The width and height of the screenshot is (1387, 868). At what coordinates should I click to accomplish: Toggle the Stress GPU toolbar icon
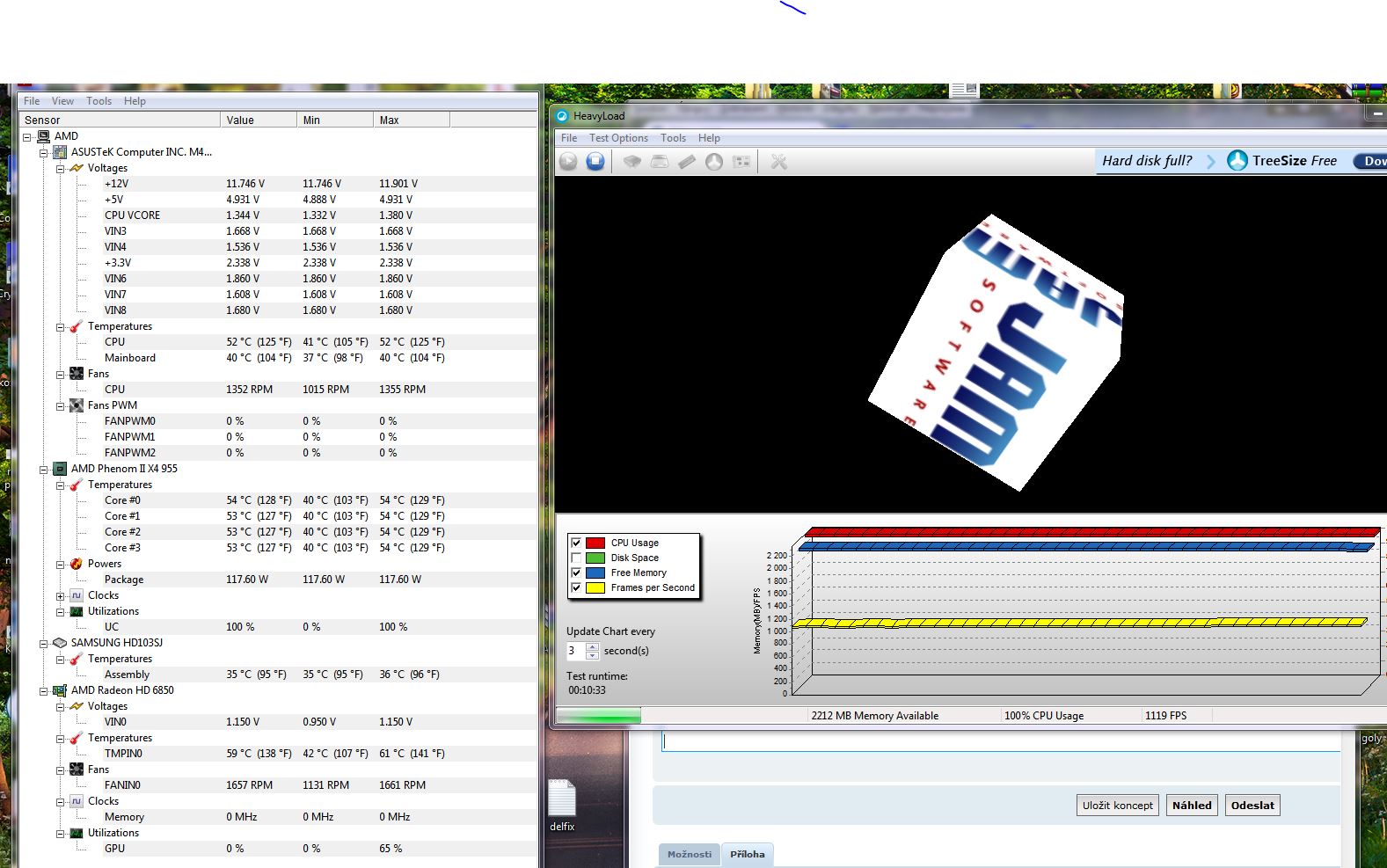click(x=741, y=162)
